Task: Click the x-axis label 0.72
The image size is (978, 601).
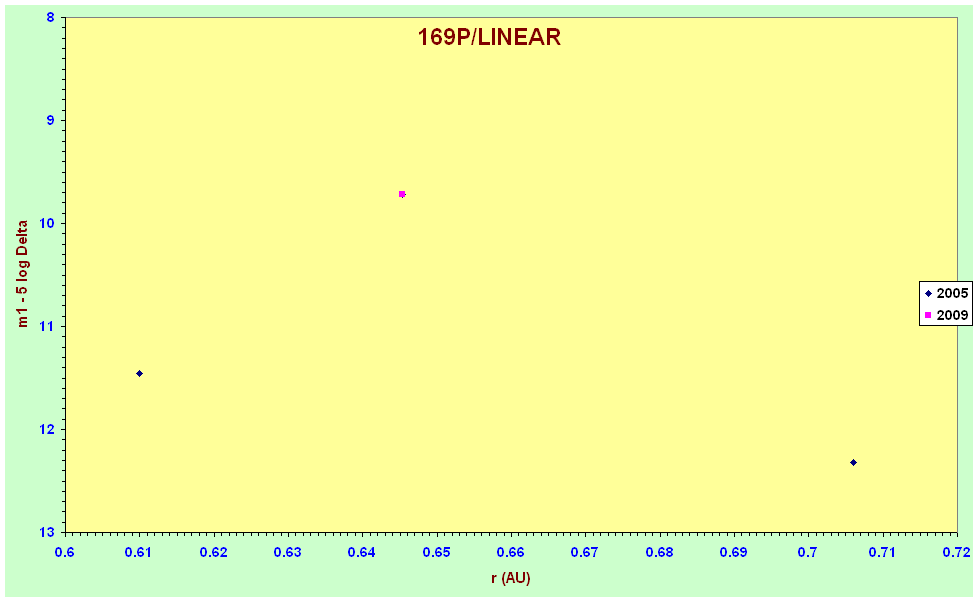Action: coord(956,552)
